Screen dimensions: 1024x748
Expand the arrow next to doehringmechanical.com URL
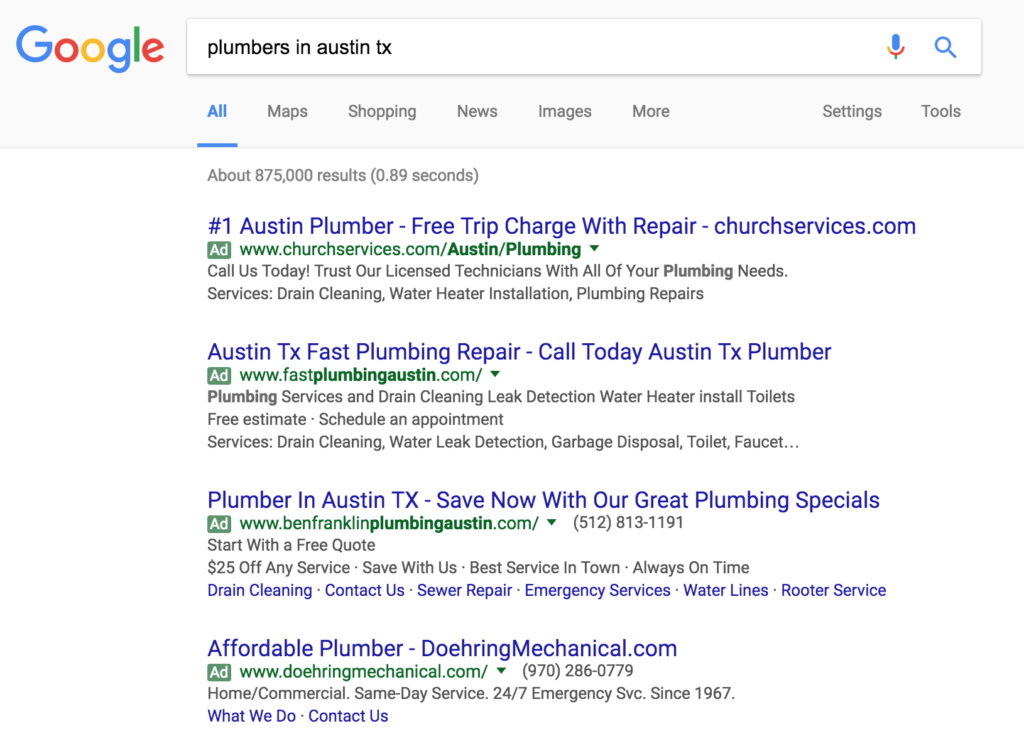tap(501, 672)
